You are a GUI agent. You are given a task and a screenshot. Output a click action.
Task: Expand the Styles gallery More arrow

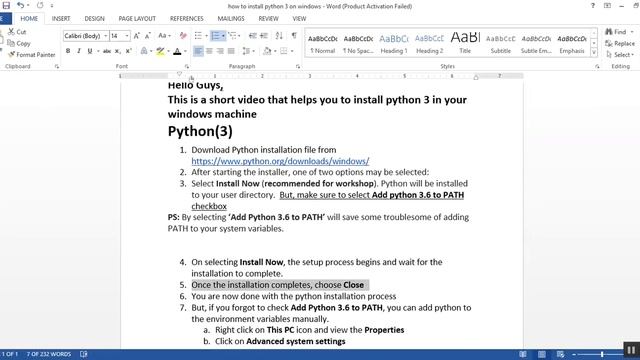coord(594,53)
